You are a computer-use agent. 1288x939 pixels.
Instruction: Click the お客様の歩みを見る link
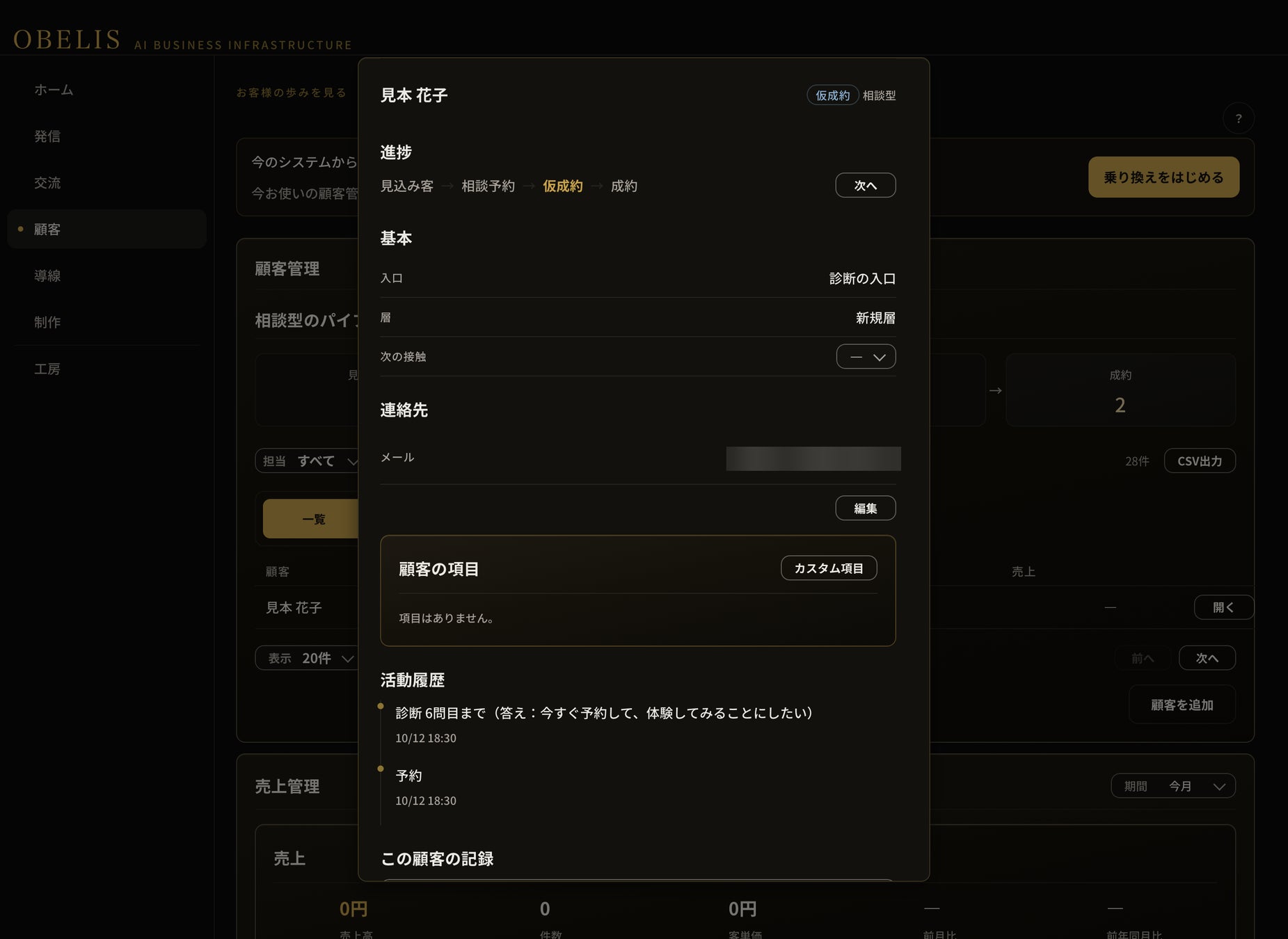pos(291,93)
